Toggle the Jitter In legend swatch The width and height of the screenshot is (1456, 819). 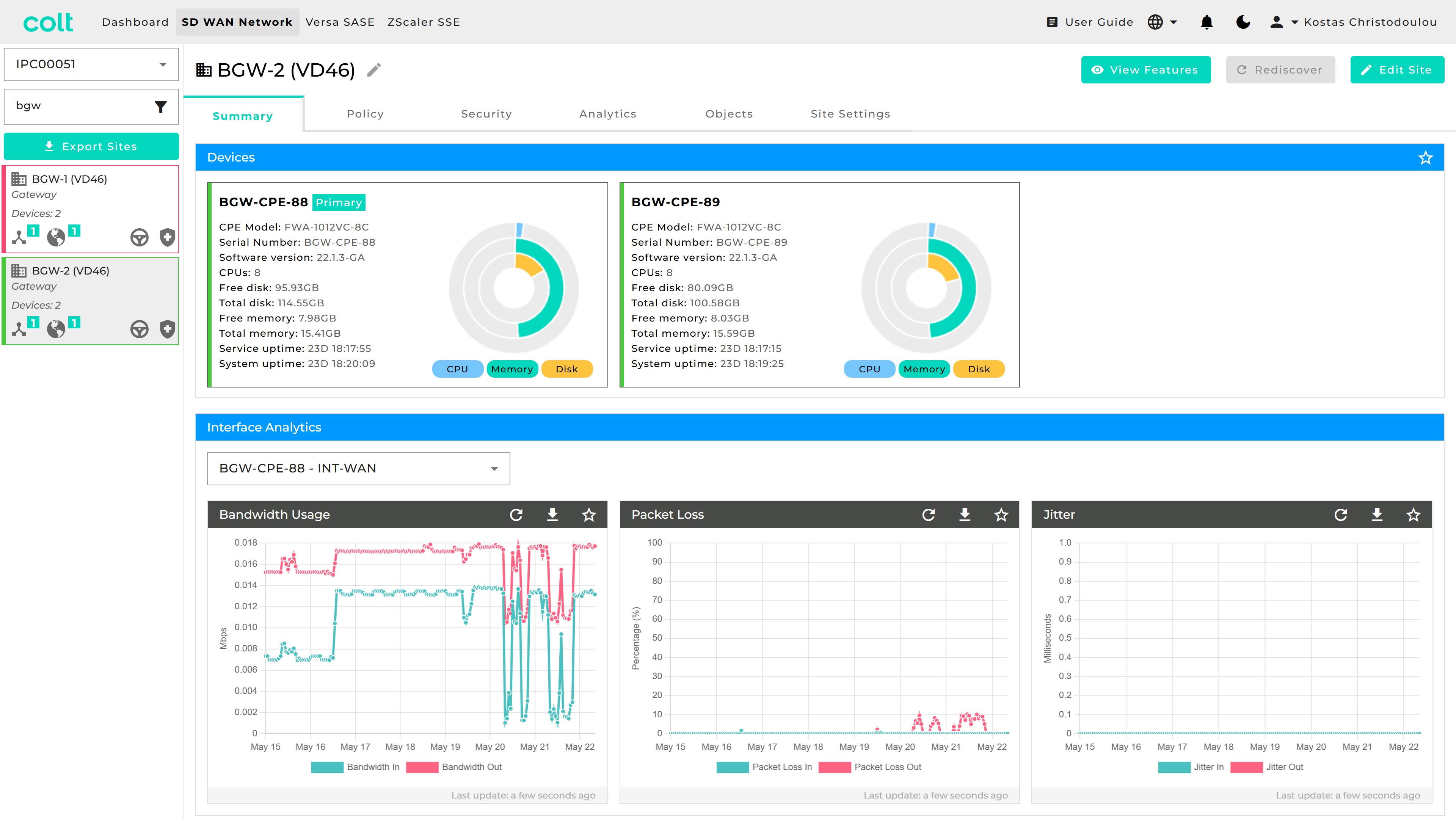(x=1174, y=767)
